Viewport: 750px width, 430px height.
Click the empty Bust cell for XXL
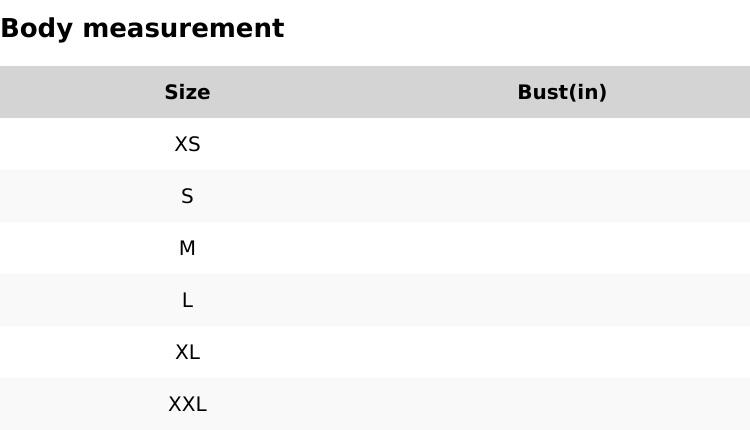(x=562, y=404)
